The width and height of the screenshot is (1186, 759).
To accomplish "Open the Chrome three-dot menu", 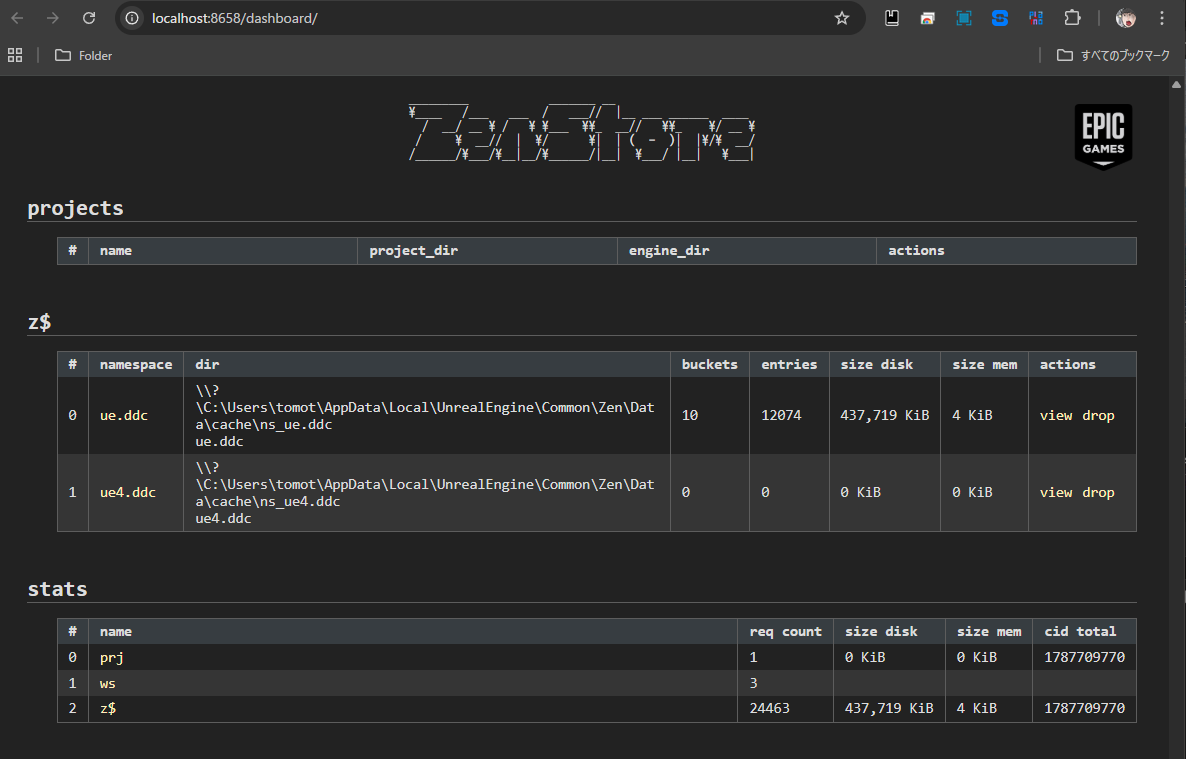I will (1162, 18).
